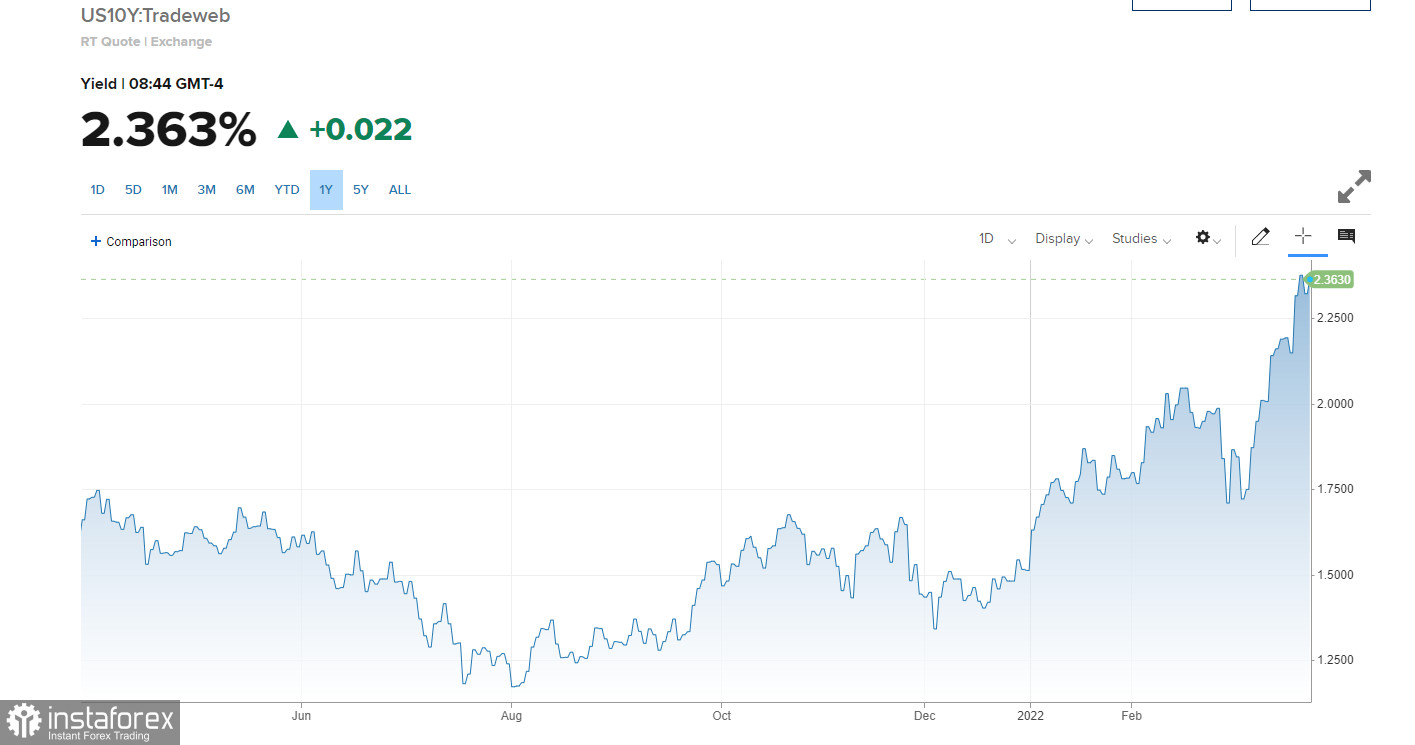Viewport: 1415px width, 745px height.
Task: Click the RT Quote | Exchange text
Action: (x=146, y=42)
